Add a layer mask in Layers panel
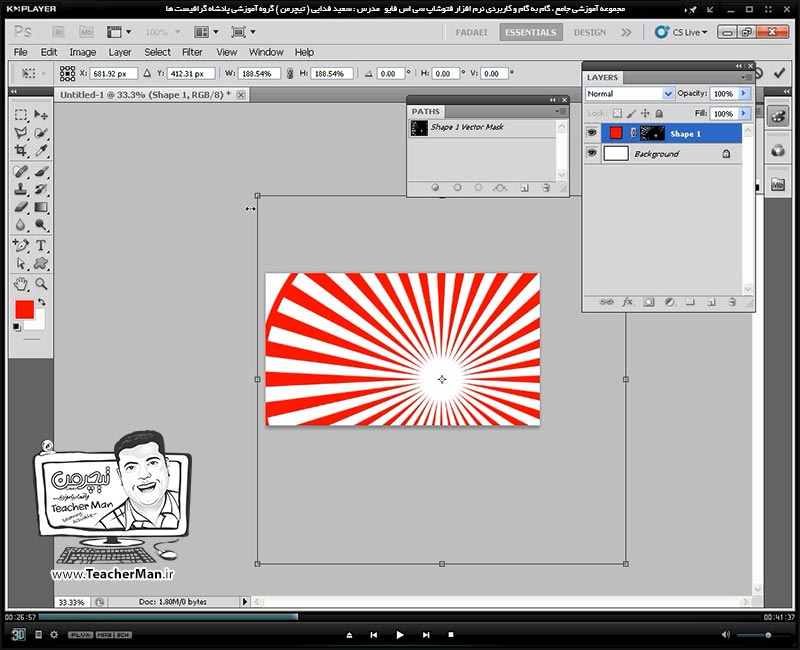800x650 pixels. point(648,302)
